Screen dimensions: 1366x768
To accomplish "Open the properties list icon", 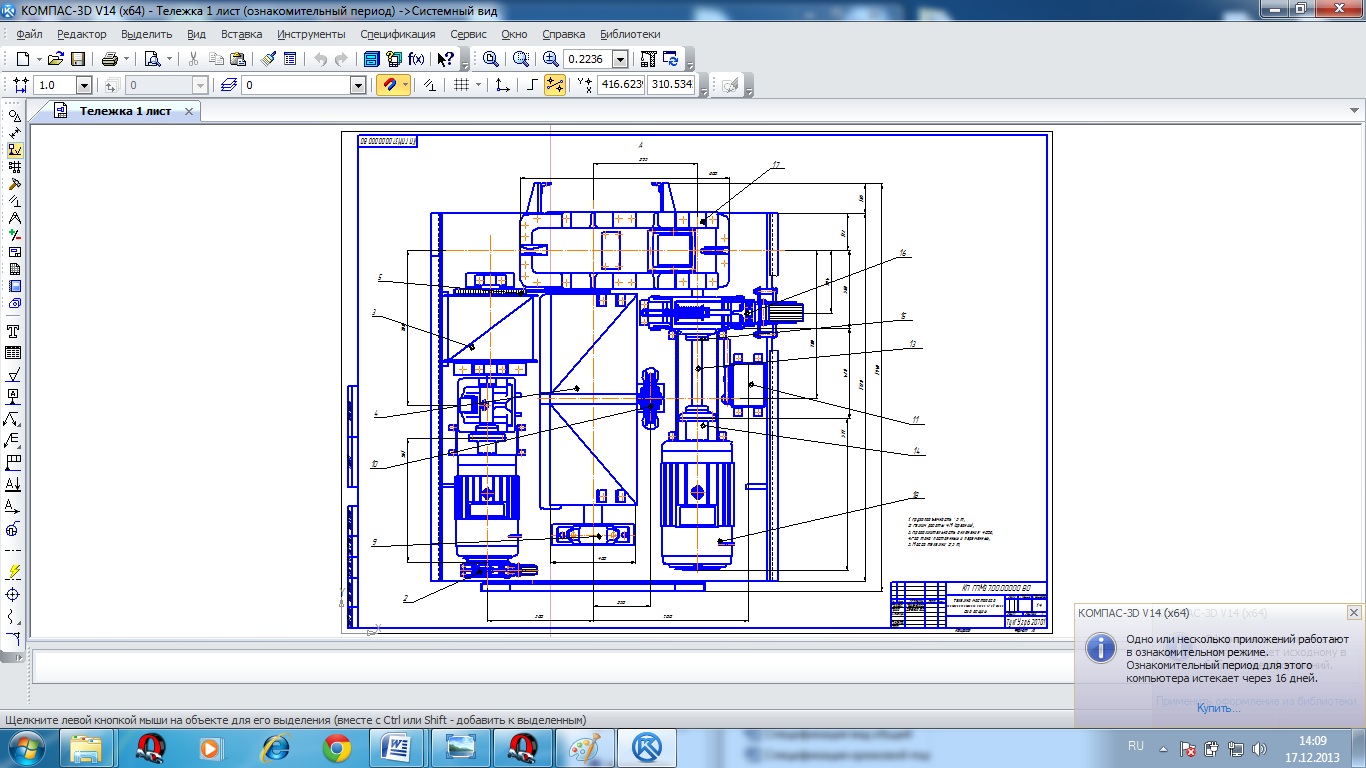I will (x=290, y=59).
